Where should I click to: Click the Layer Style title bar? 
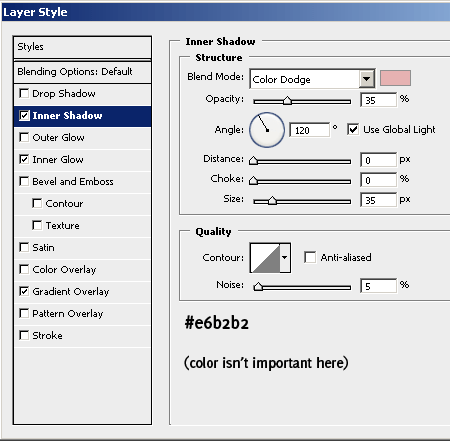coord(226,12)
